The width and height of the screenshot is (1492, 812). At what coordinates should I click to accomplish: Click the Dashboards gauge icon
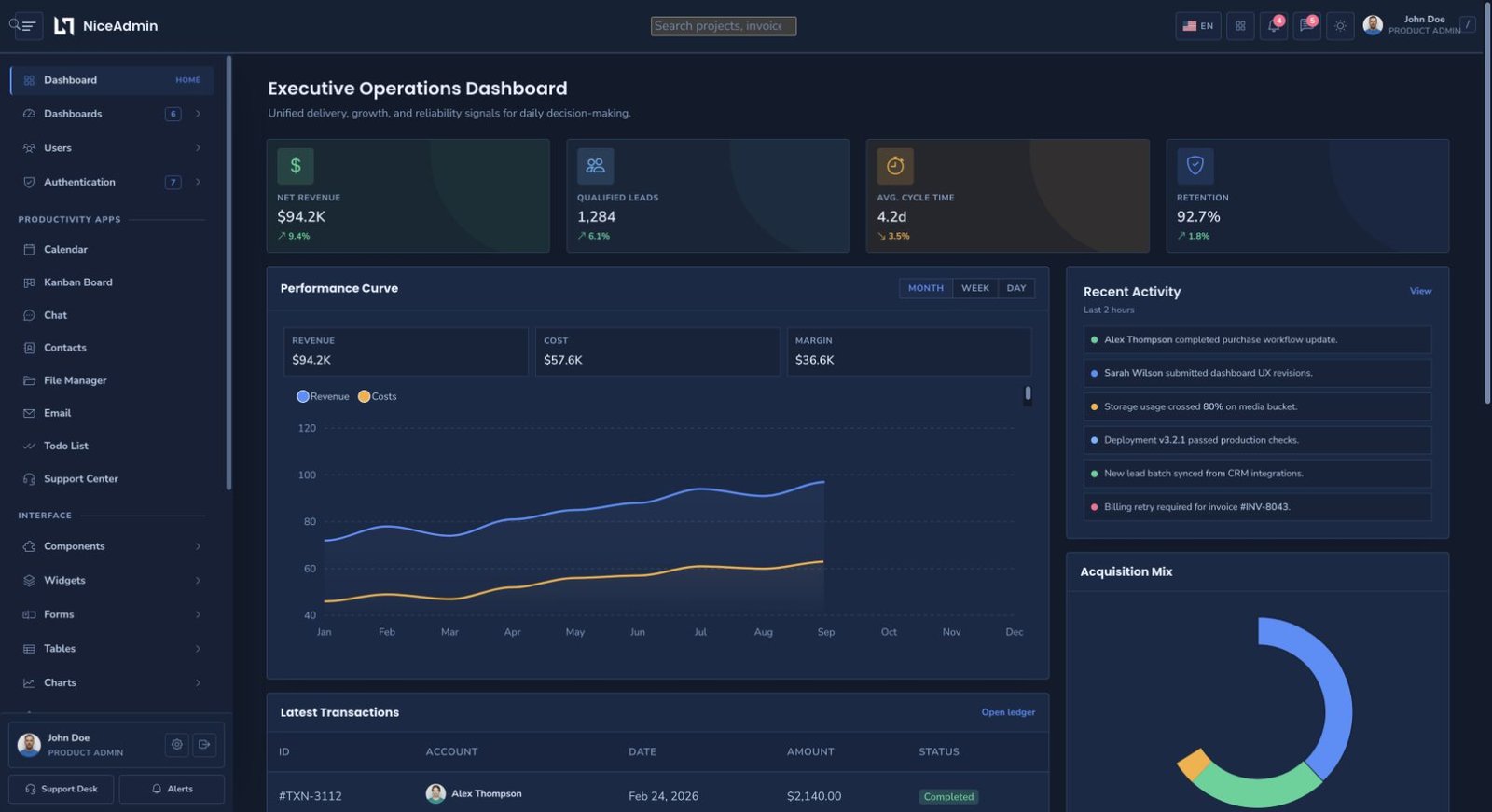pos(29,114)
